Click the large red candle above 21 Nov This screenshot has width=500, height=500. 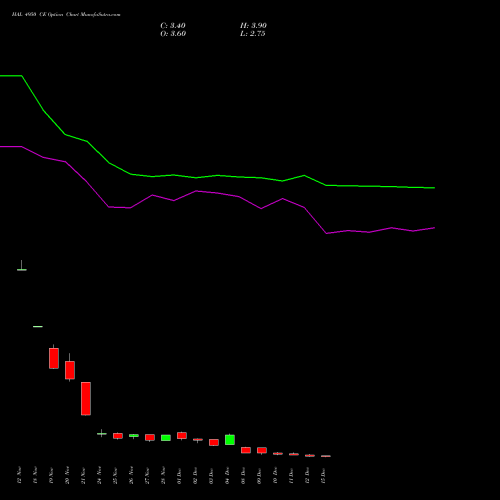(x=86, y=399)
